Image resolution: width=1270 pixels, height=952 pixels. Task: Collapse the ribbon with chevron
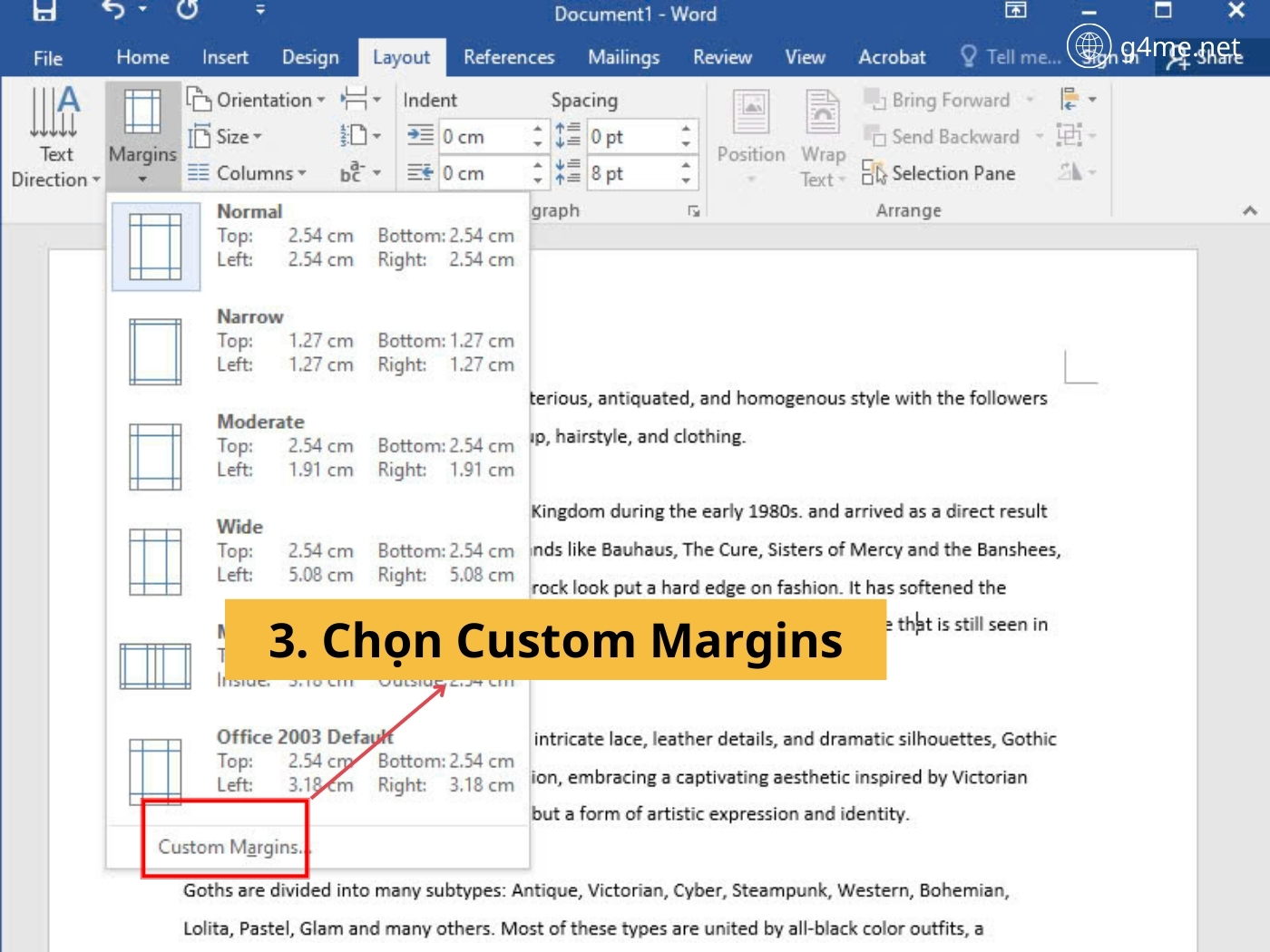click(1250, 210)
